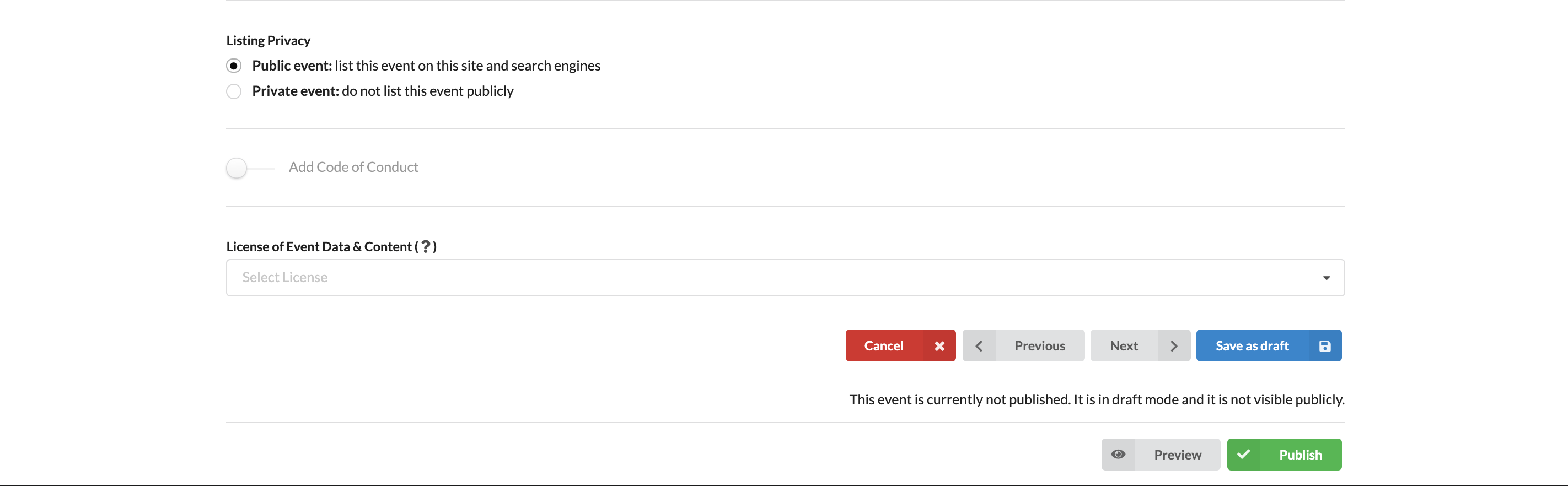Click the checkmark icon on the Publish button

(x=1244, y=455)
